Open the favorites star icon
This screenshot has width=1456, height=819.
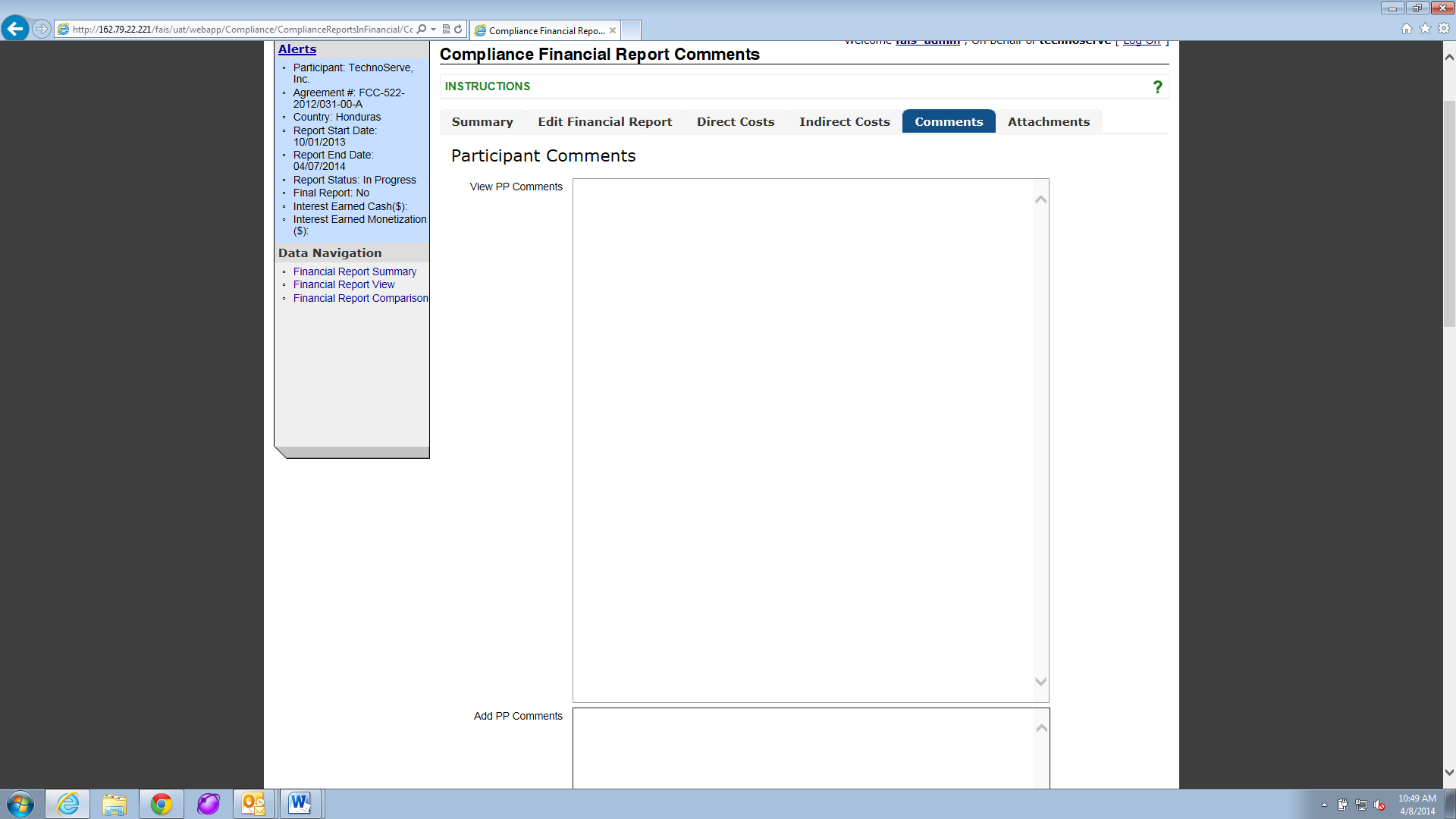[1425, 29]
